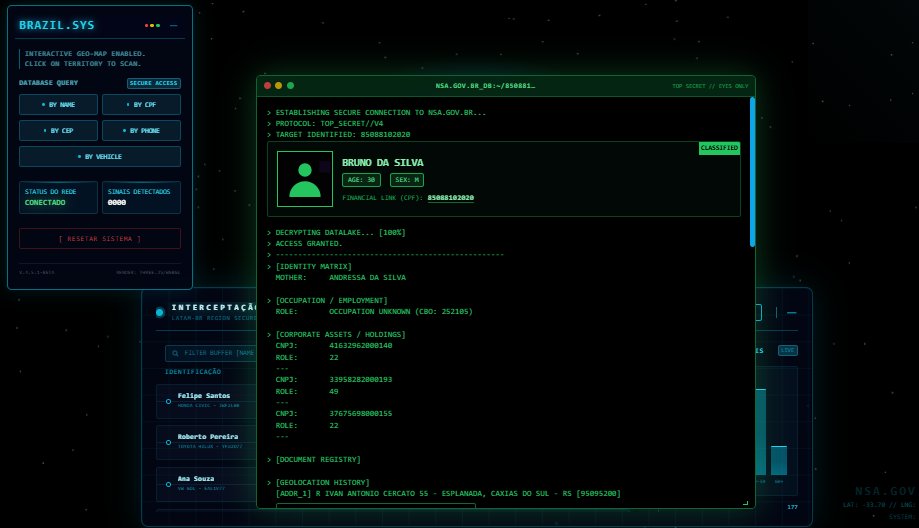
Task: Click the [GEOLOCATION HISTORY] section heading
Action: point(322,482)
